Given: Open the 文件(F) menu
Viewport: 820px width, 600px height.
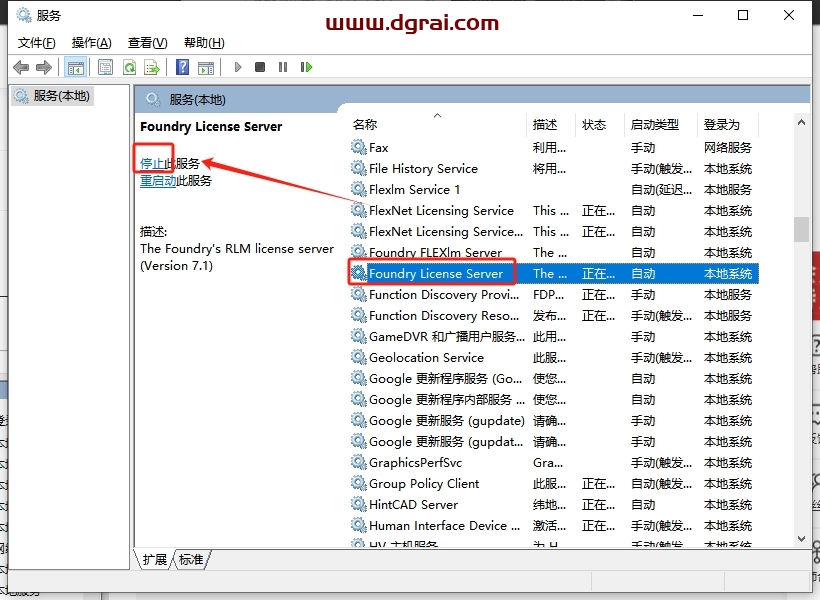Looking at the screenshot, I should point(37,43).
